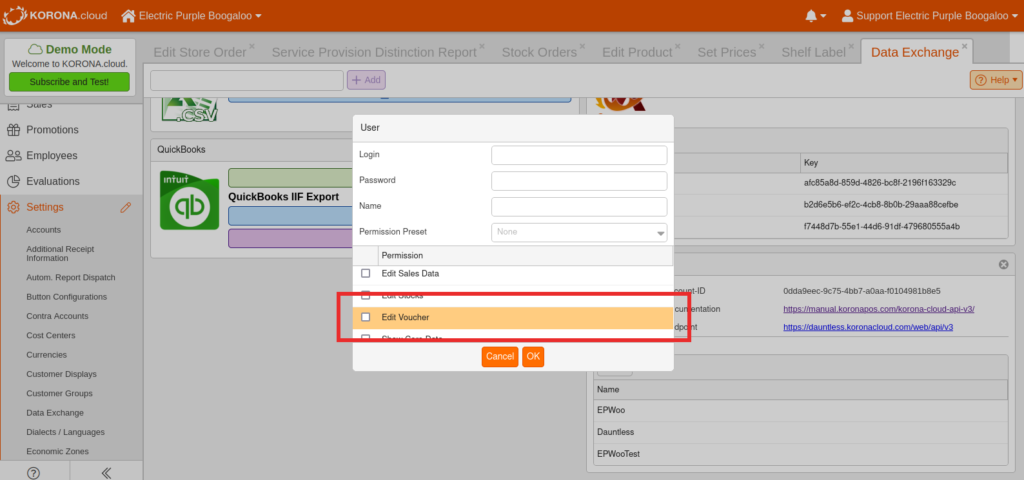Close the Shelf Label tab
This screenshot has height=480, width=1024.
(851, 46)
